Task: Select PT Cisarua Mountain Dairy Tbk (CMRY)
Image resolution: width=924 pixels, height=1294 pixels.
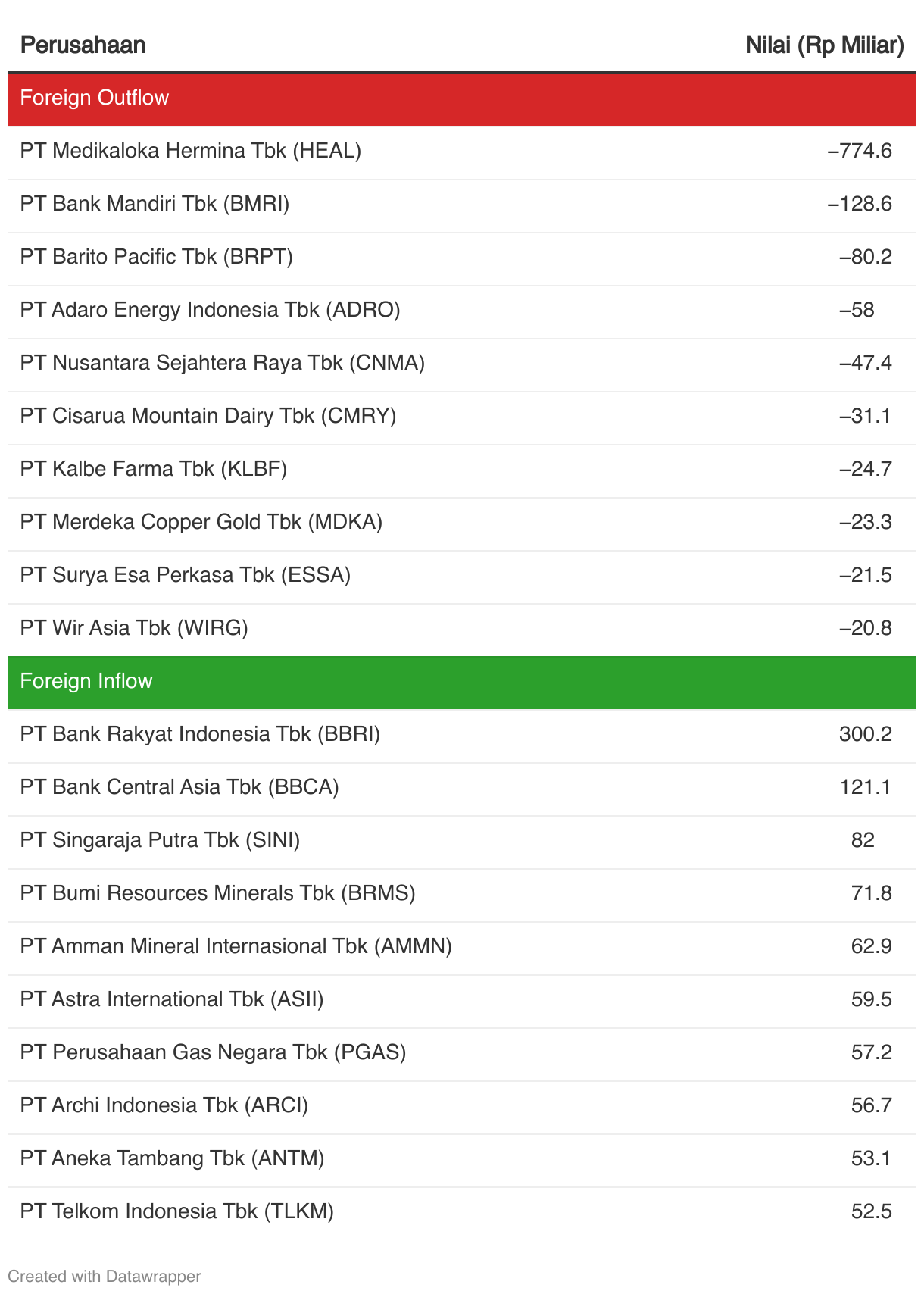Action: pos(208,416)
